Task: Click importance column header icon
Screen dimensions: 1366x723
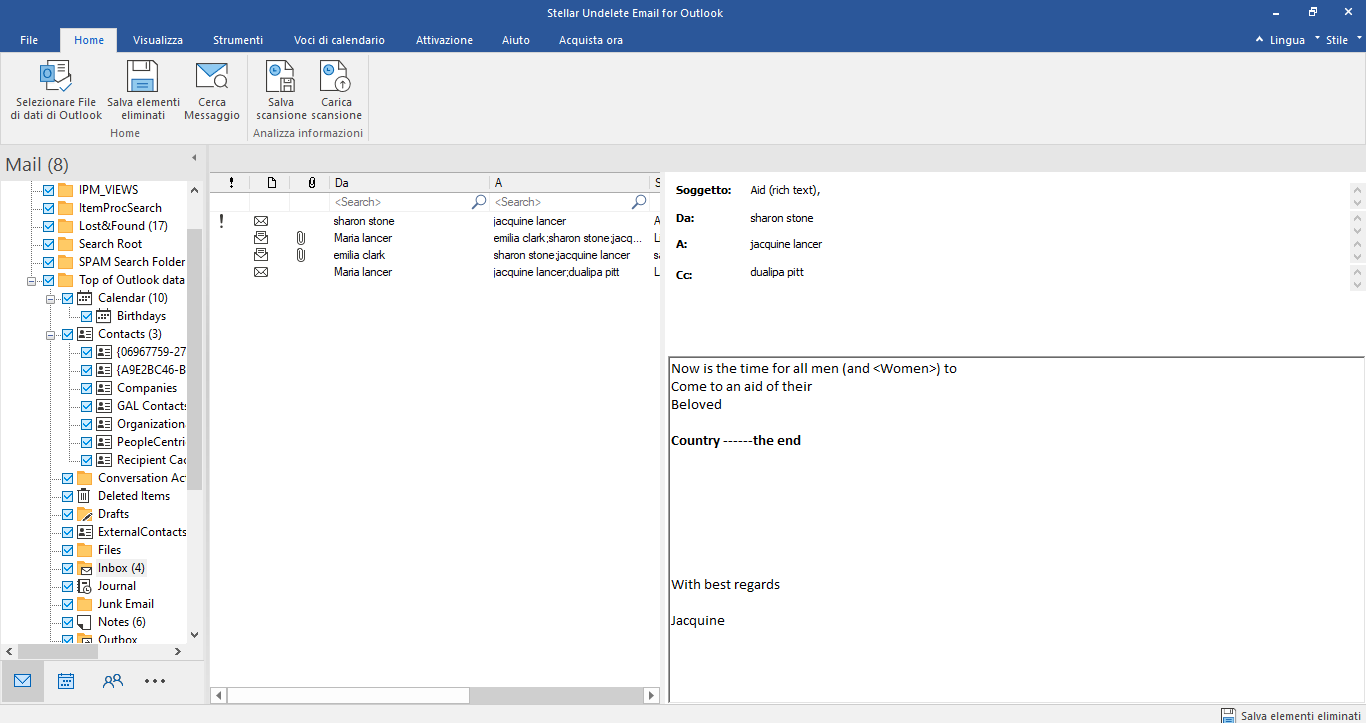Action: pos(231,183)
